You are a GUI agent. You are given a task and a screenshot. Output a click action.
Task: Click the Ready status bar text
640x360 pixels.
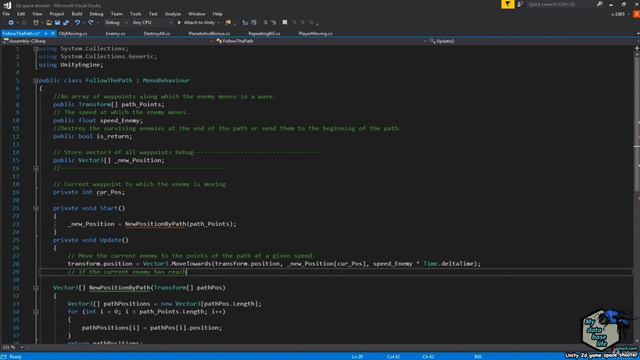(x=16, y=357)
